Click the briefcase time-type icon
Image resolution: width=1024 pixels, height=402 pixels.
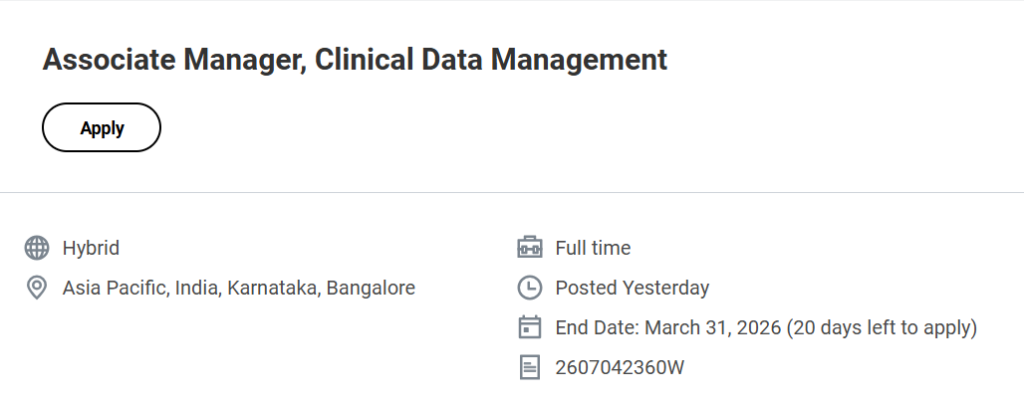529,248
